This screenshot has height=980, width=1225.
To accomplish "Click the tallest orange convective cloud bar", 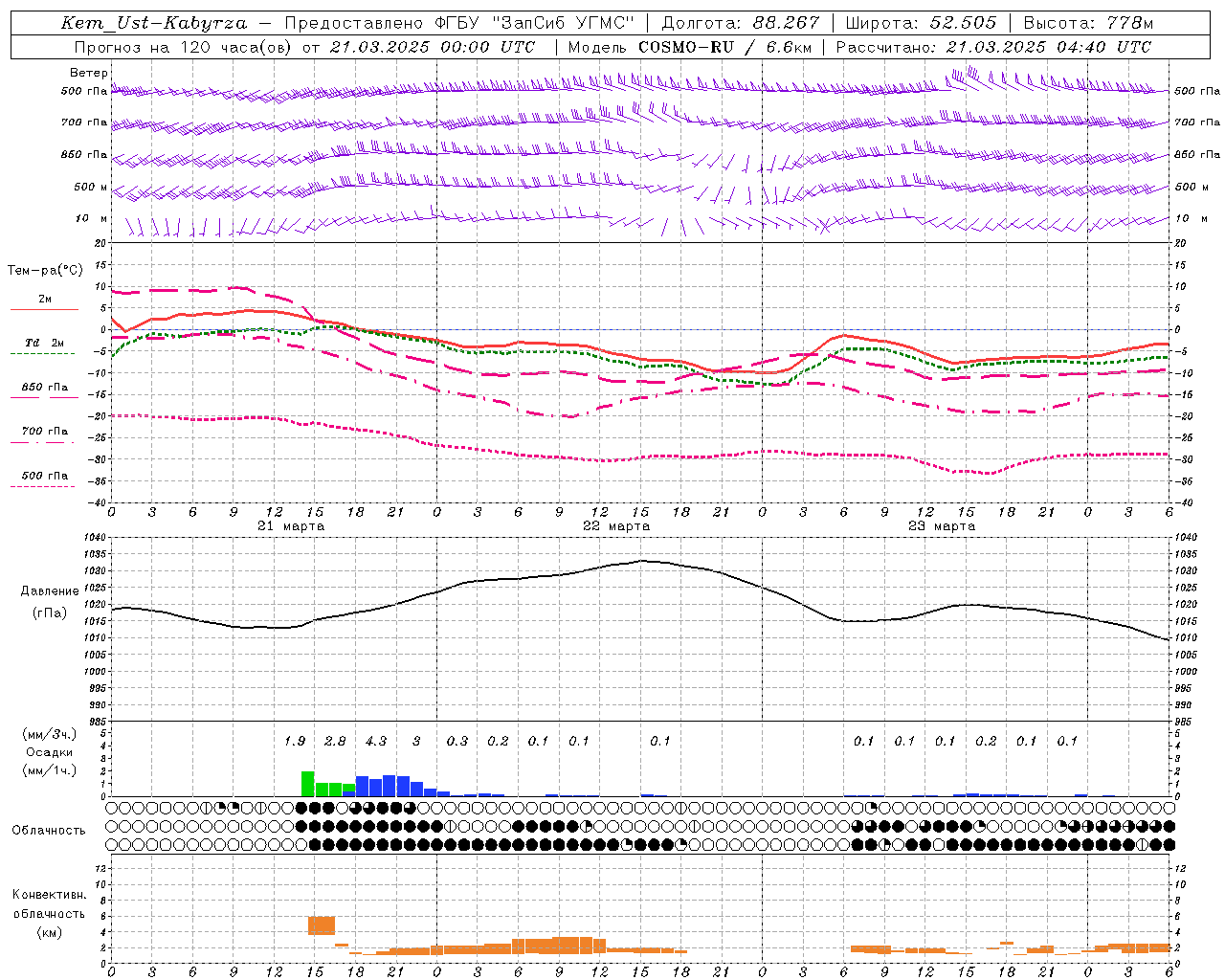I will pyautogui.click(x=322, y=925).
